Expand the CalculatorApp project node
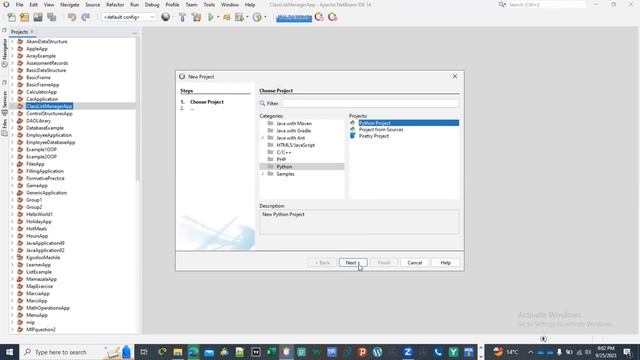 (12, 92)
